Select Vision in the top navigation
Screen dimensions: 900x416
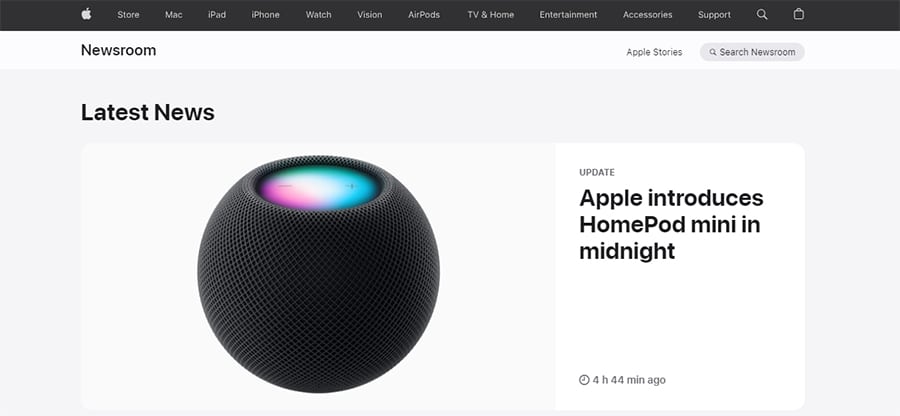click(370, 15)
